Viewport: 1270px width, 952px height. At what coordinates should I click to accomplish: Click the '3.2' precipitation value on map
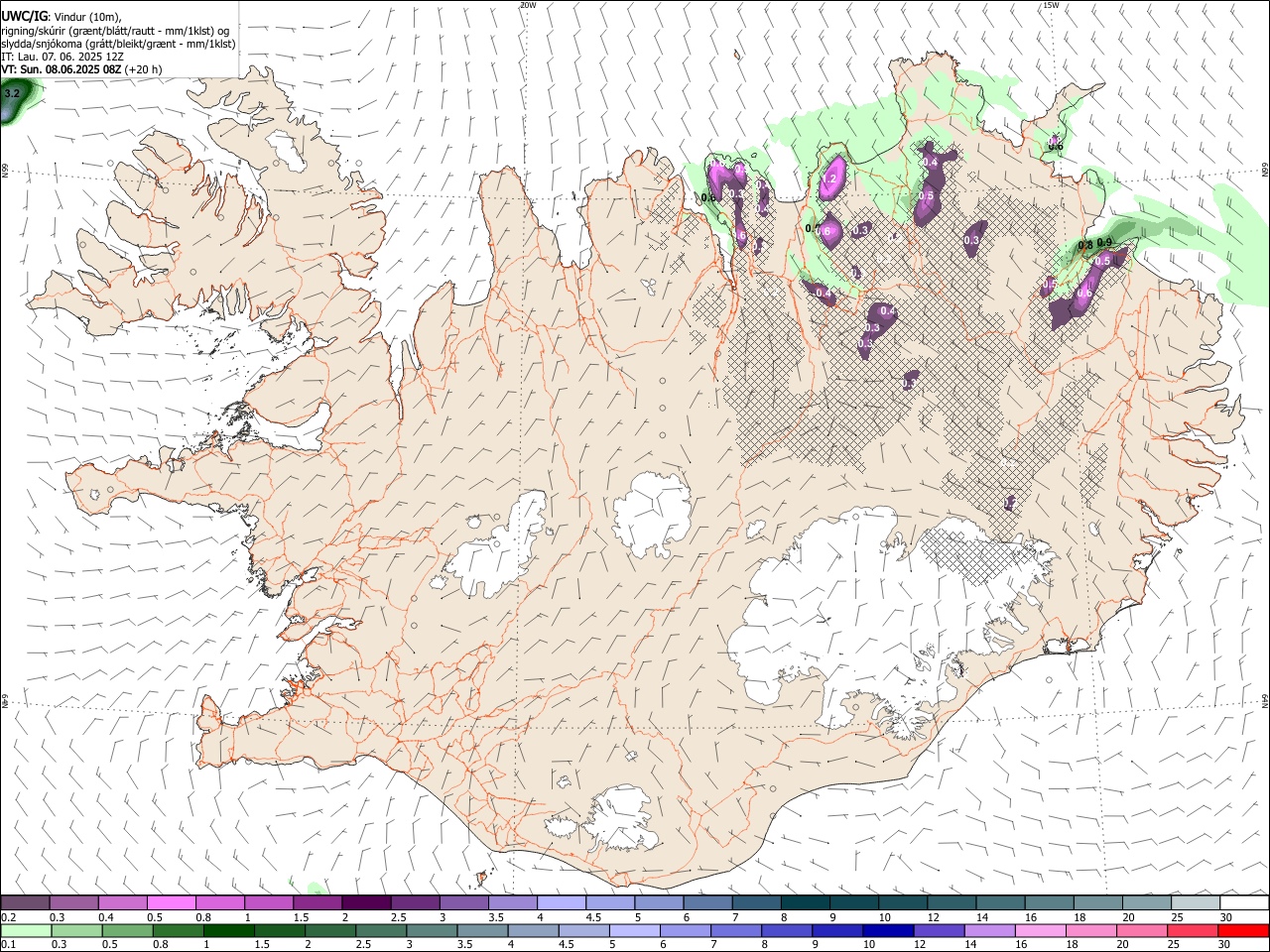pyautogui.click(x=12, y=93)
